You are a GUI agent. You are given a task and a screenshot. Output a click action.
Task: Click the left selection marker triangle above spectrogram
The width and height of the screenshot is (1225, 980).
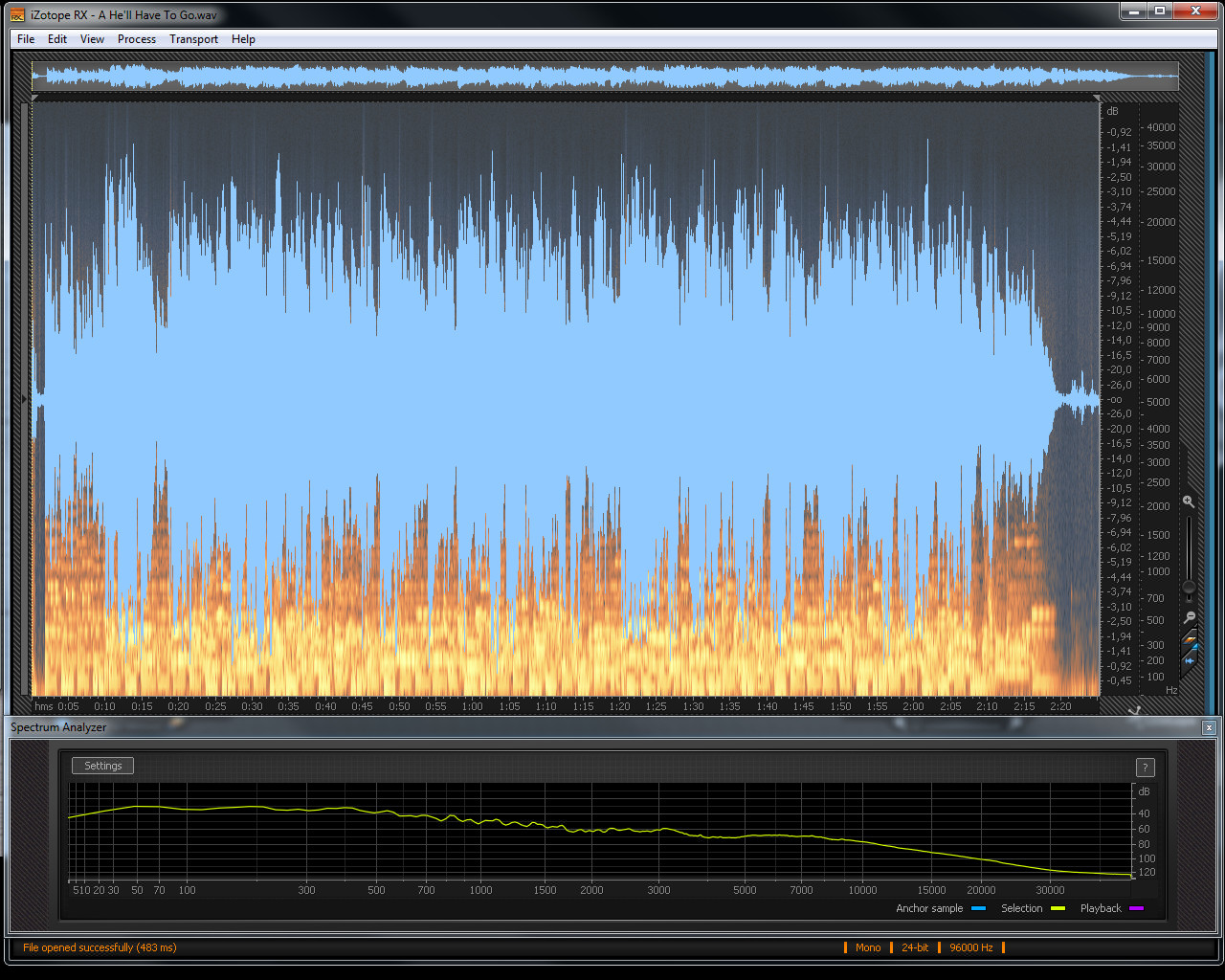(35, 98)
